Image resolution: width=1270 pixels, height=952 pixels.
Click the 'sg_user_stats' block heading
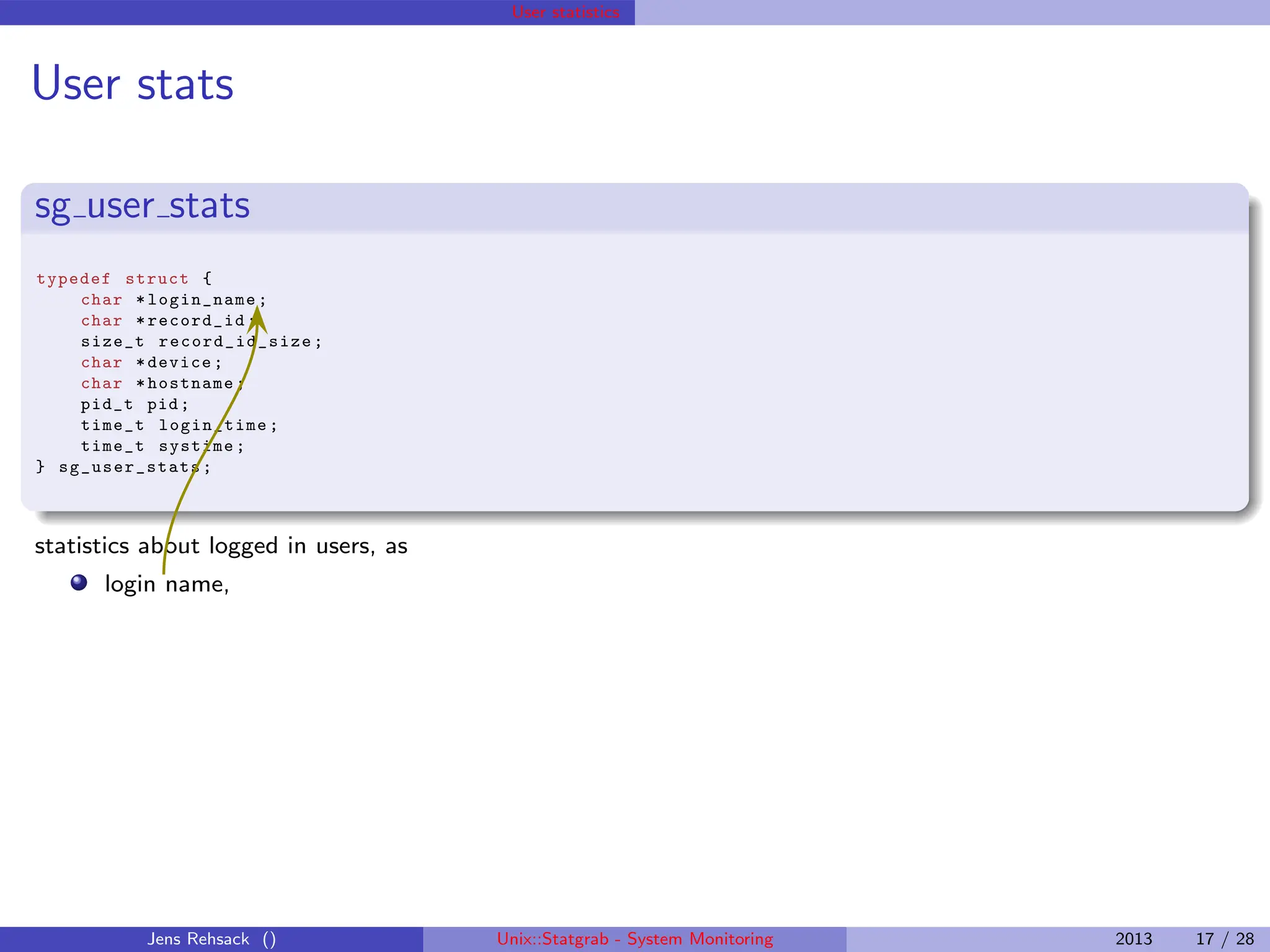point(142,206)
